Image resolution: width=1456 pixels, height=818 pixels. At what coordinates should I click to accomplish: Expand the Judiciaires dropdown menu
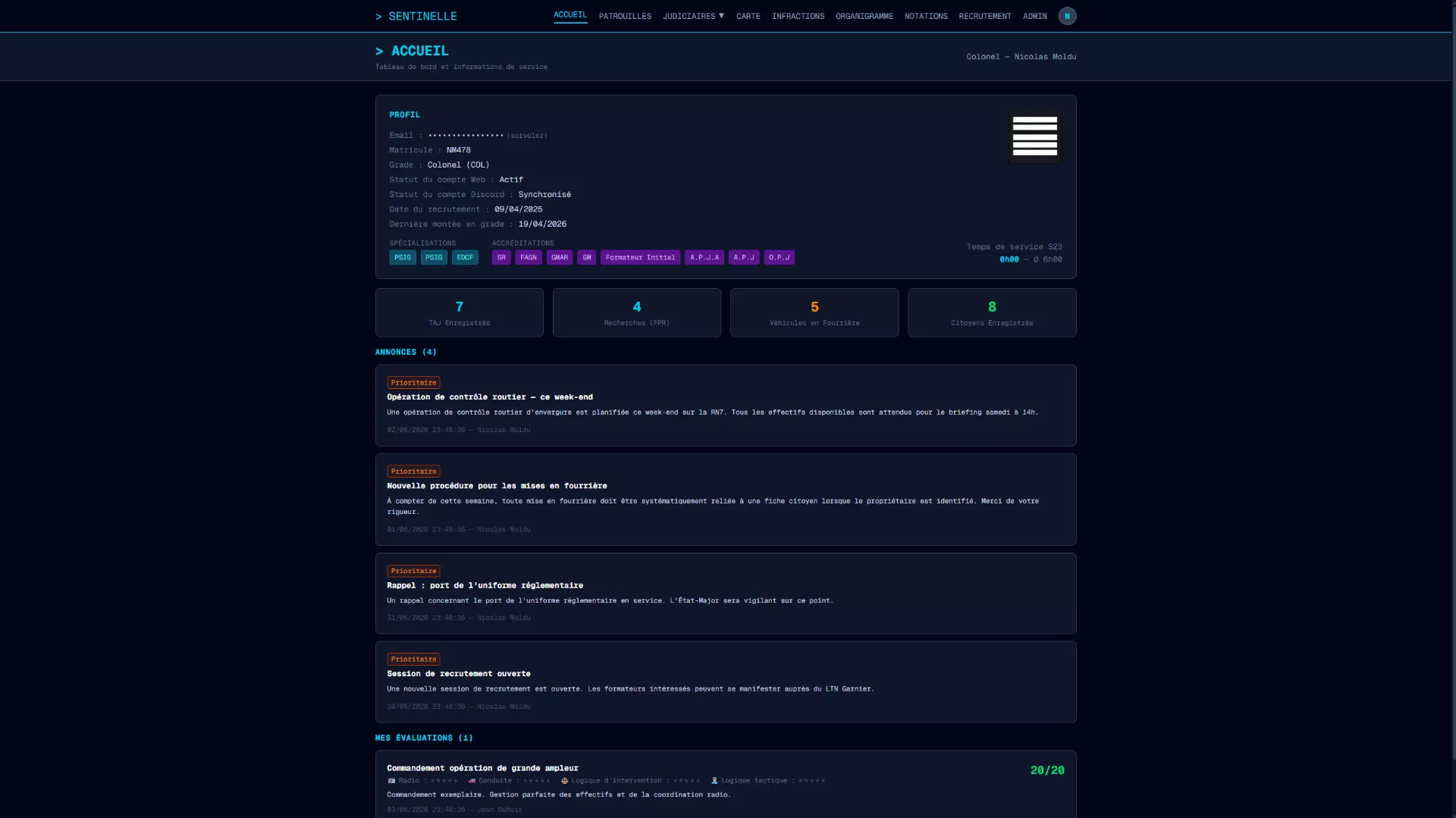coord(693,16)
